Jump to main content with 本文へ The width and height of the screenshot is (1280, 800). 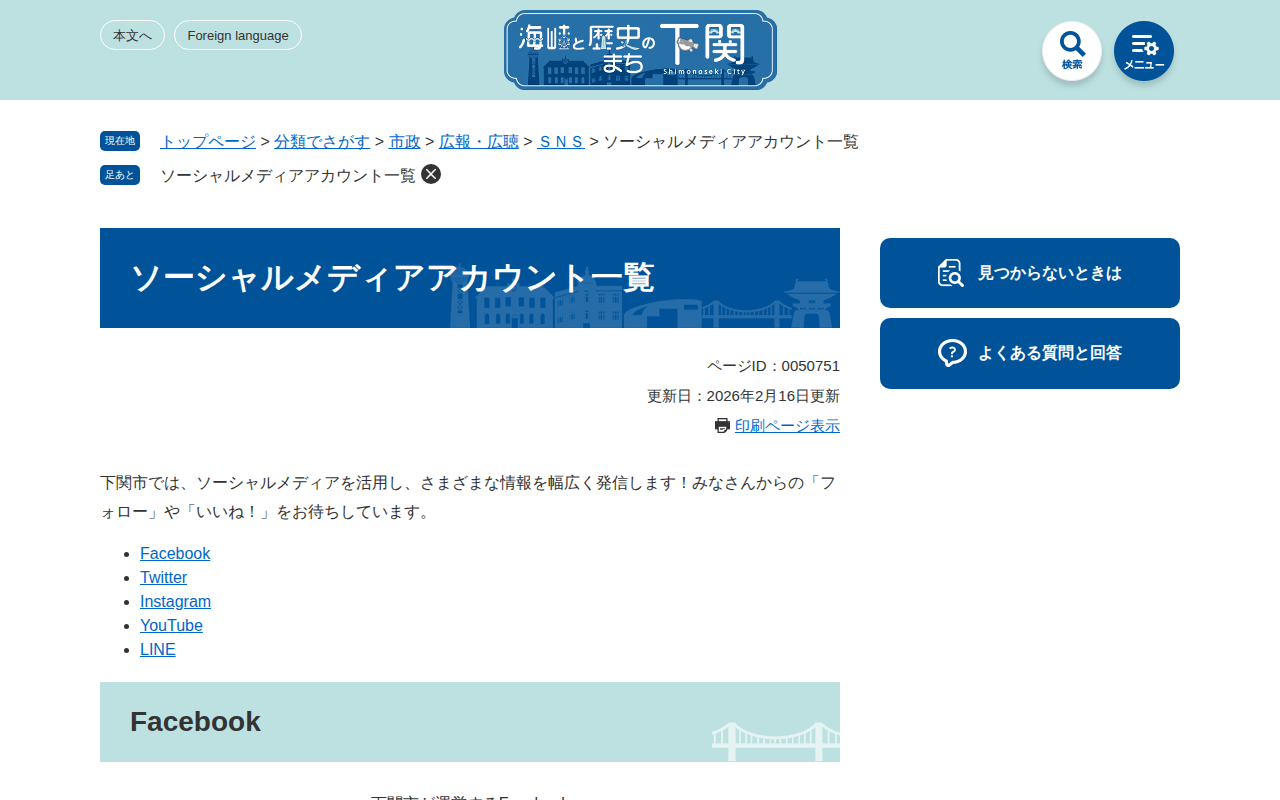click(132, 35)
